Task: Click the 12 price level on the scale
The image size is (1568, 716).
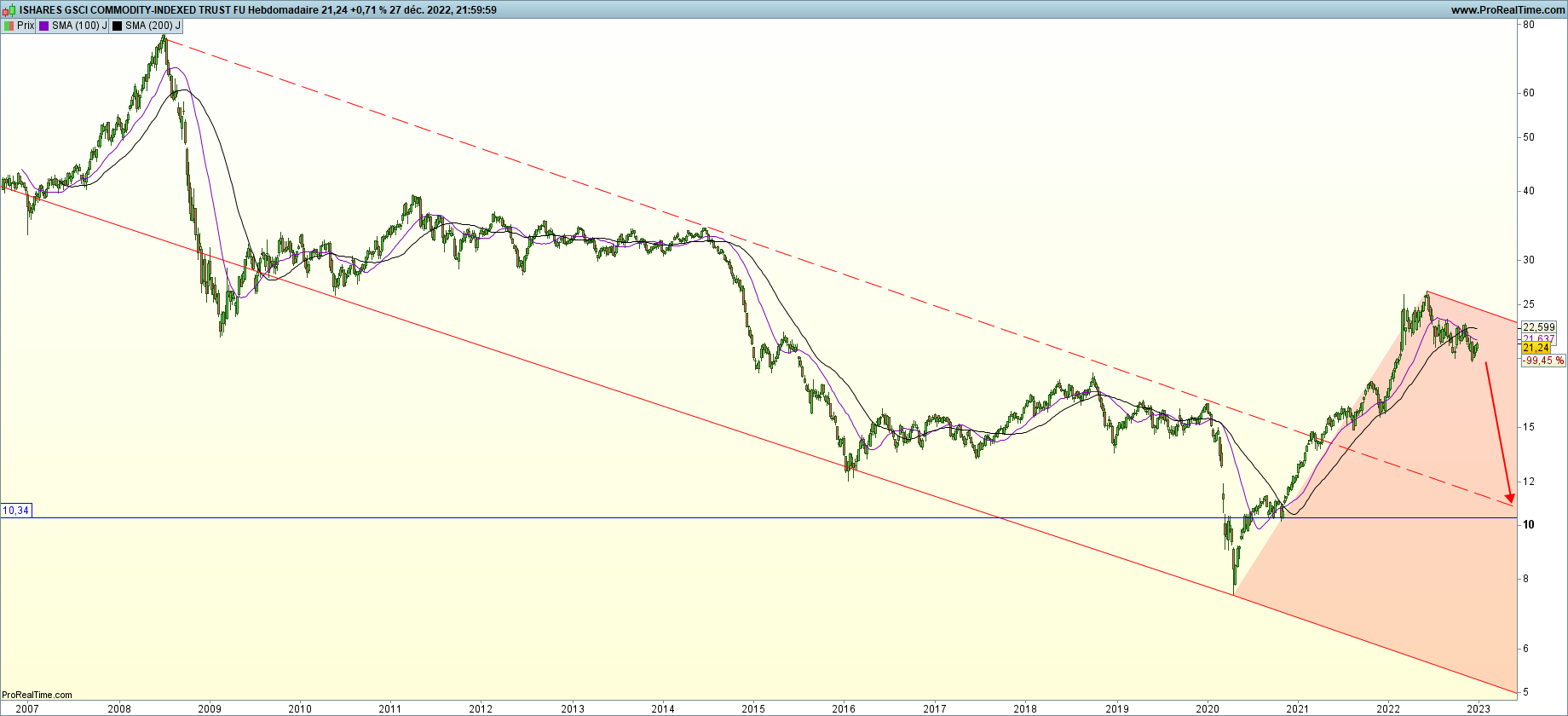Action: [1529, 482]
